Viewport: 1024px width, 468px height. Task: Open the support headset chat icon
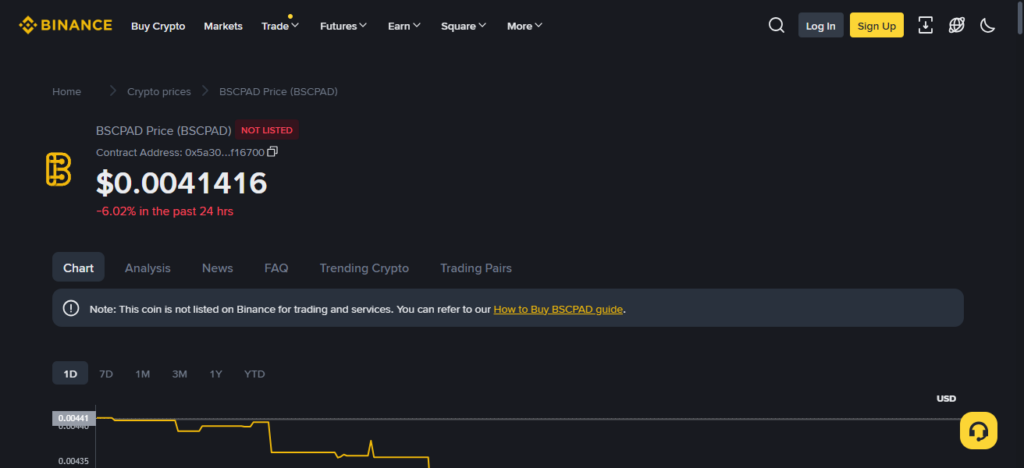(978, 430)
